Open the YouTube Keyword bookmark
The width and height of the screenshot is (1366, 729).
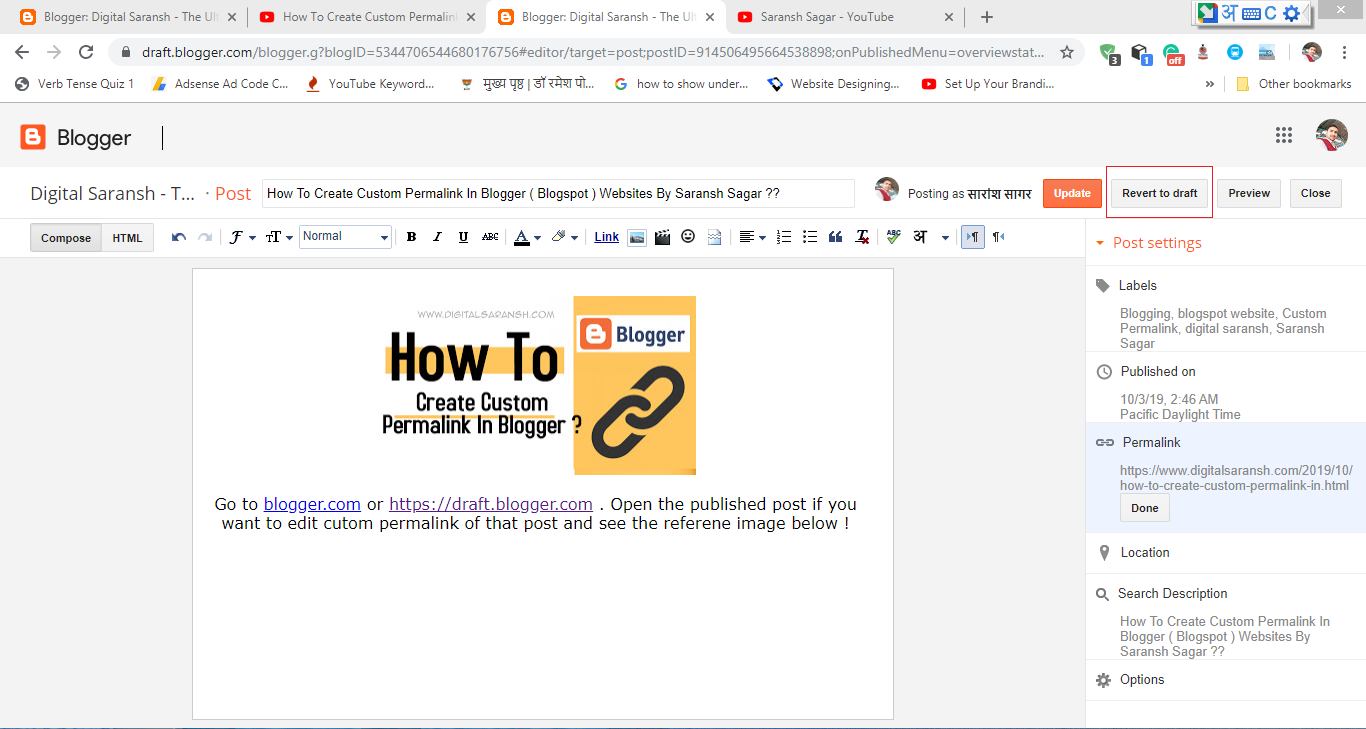coord(370,84)
